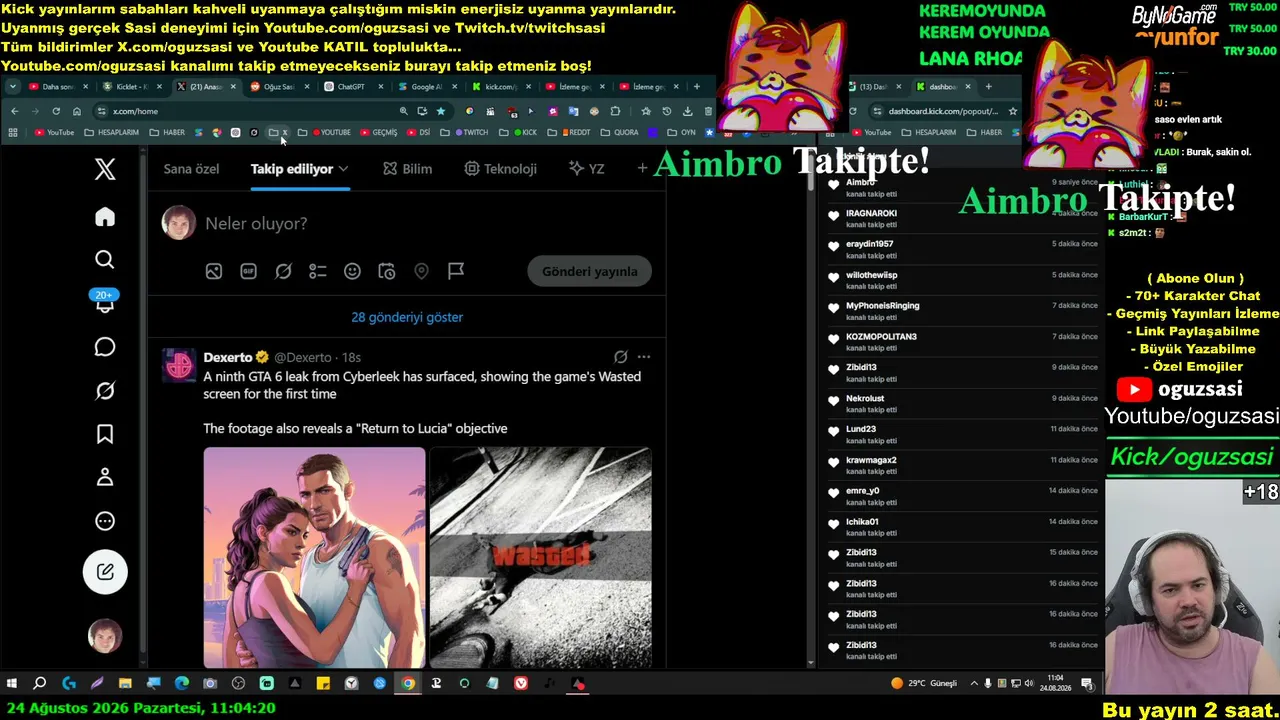Open Dexerto's profile name link
The width and height of the screenshot is (1280, 720).
pos(228,357)
